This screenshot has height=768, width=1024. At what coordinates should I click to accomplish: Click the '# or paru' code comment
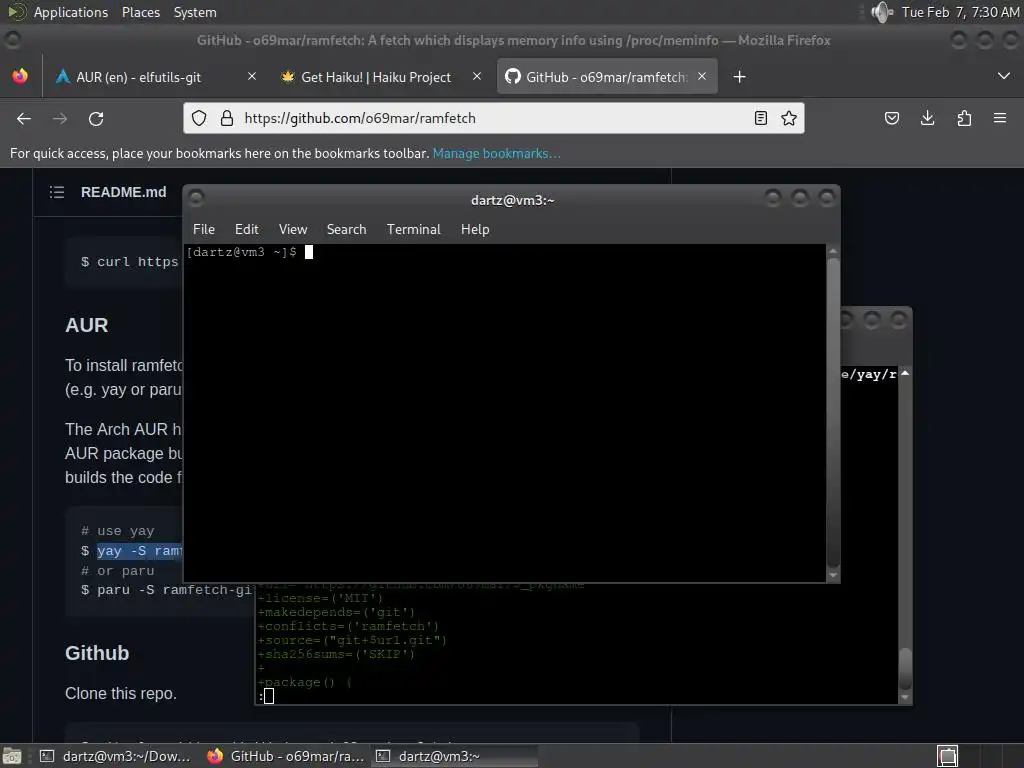(x=118, y=571)
